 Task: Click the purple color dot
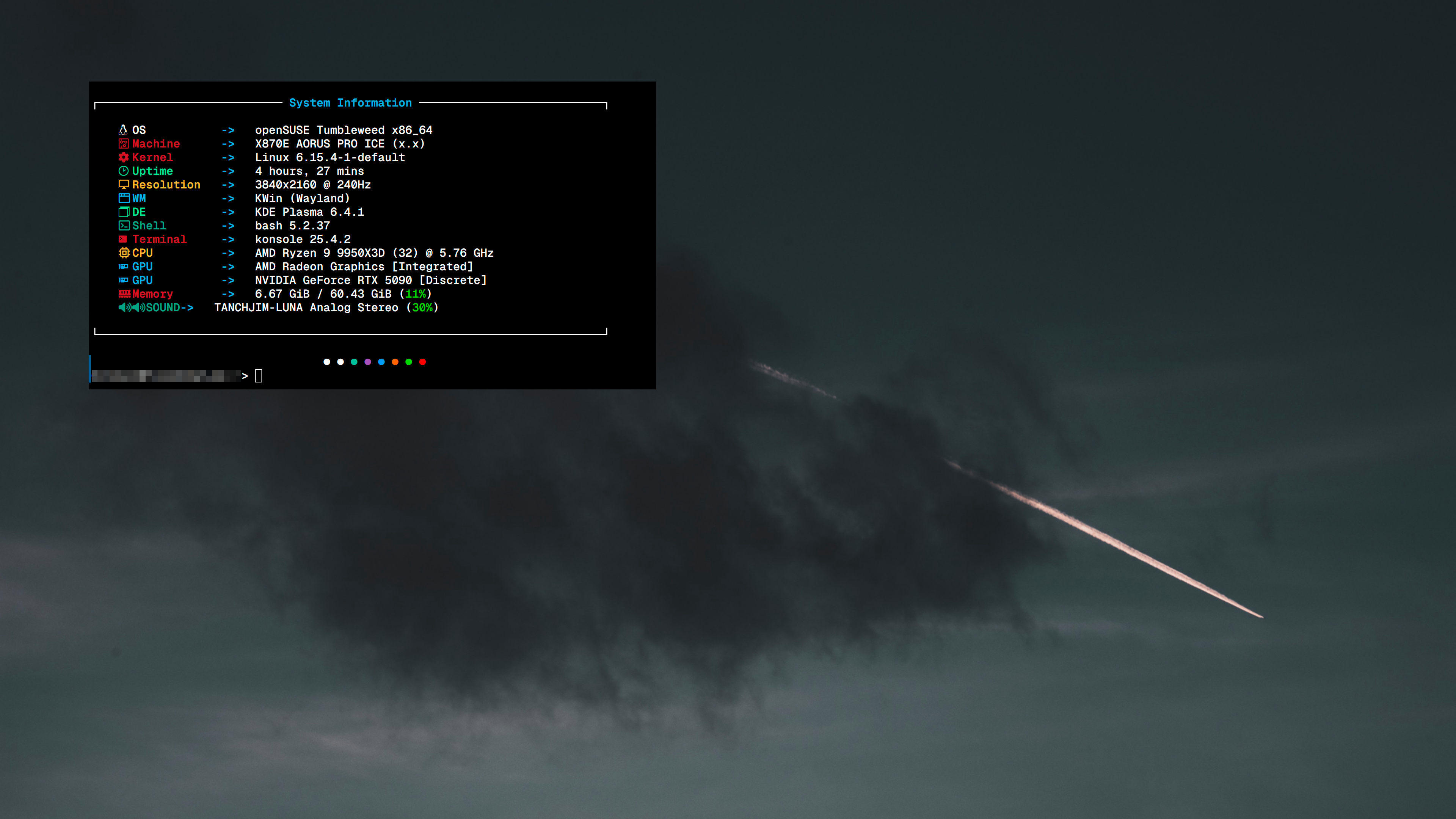(x=368, y=362)
